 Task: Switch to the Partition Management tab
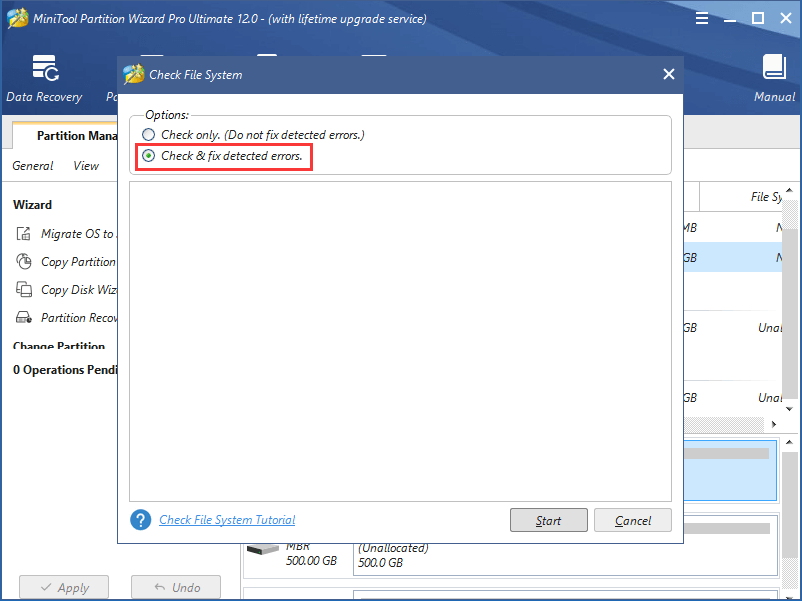click(65, 136)
